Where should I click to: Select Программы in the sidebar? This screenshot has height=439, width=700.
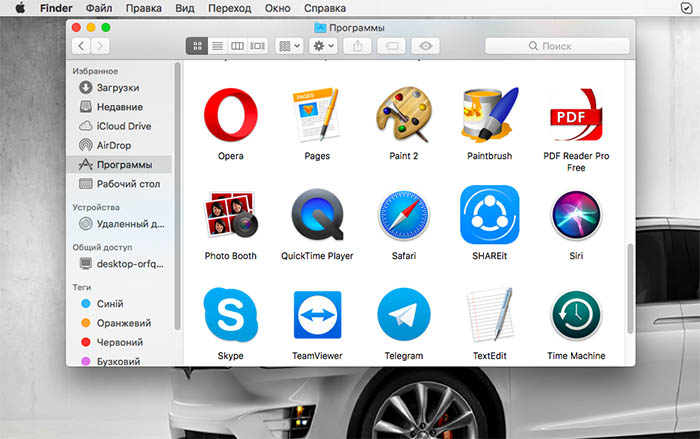tap(118, 164)
